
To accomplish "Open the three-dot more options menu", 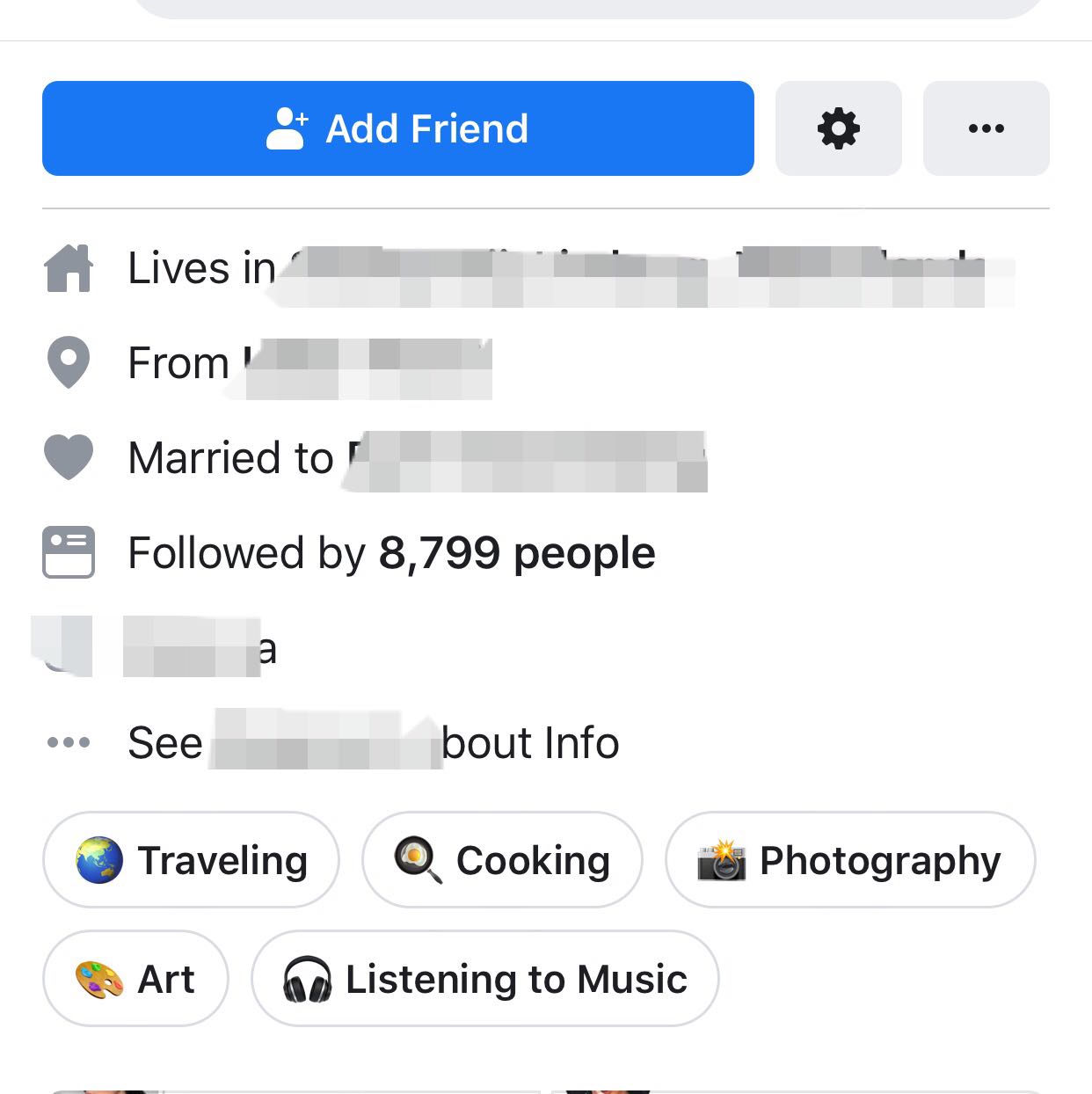I will pos(986,128).
